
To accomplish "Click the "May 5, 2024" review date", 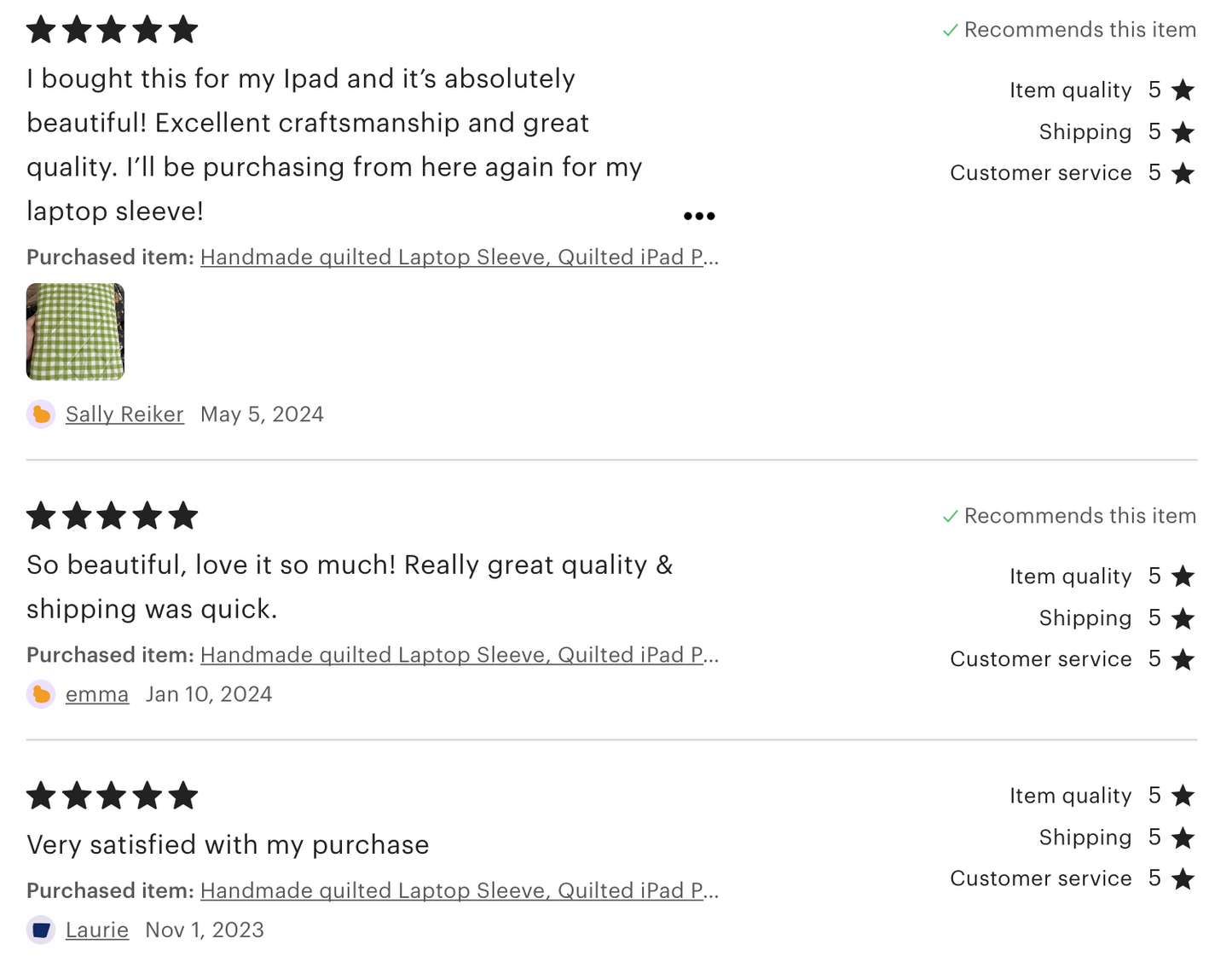I will [x=262, y=414].
